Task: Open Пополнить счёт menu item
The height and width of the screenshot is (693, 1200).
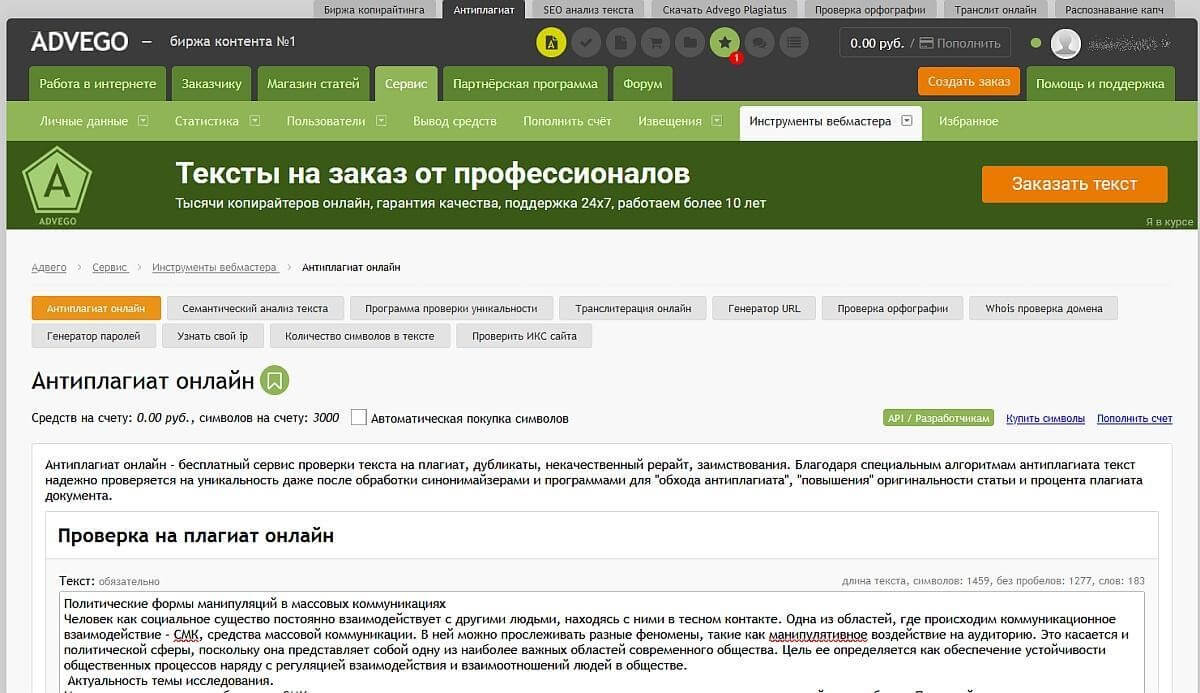Action: pos(567,121)
